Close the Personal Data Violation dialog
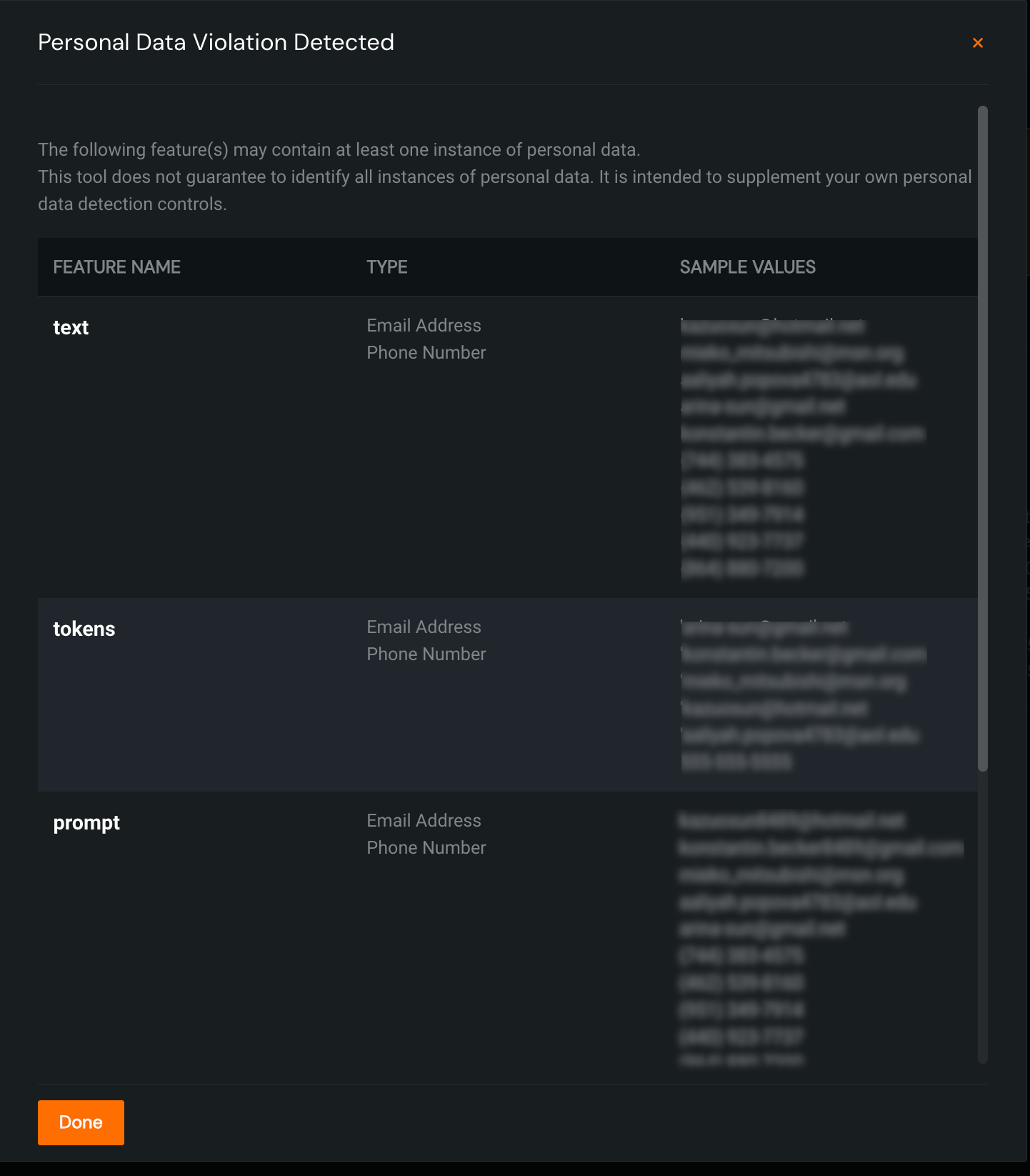Screen dimensions: 1030x1176 (x=978, y=43)
